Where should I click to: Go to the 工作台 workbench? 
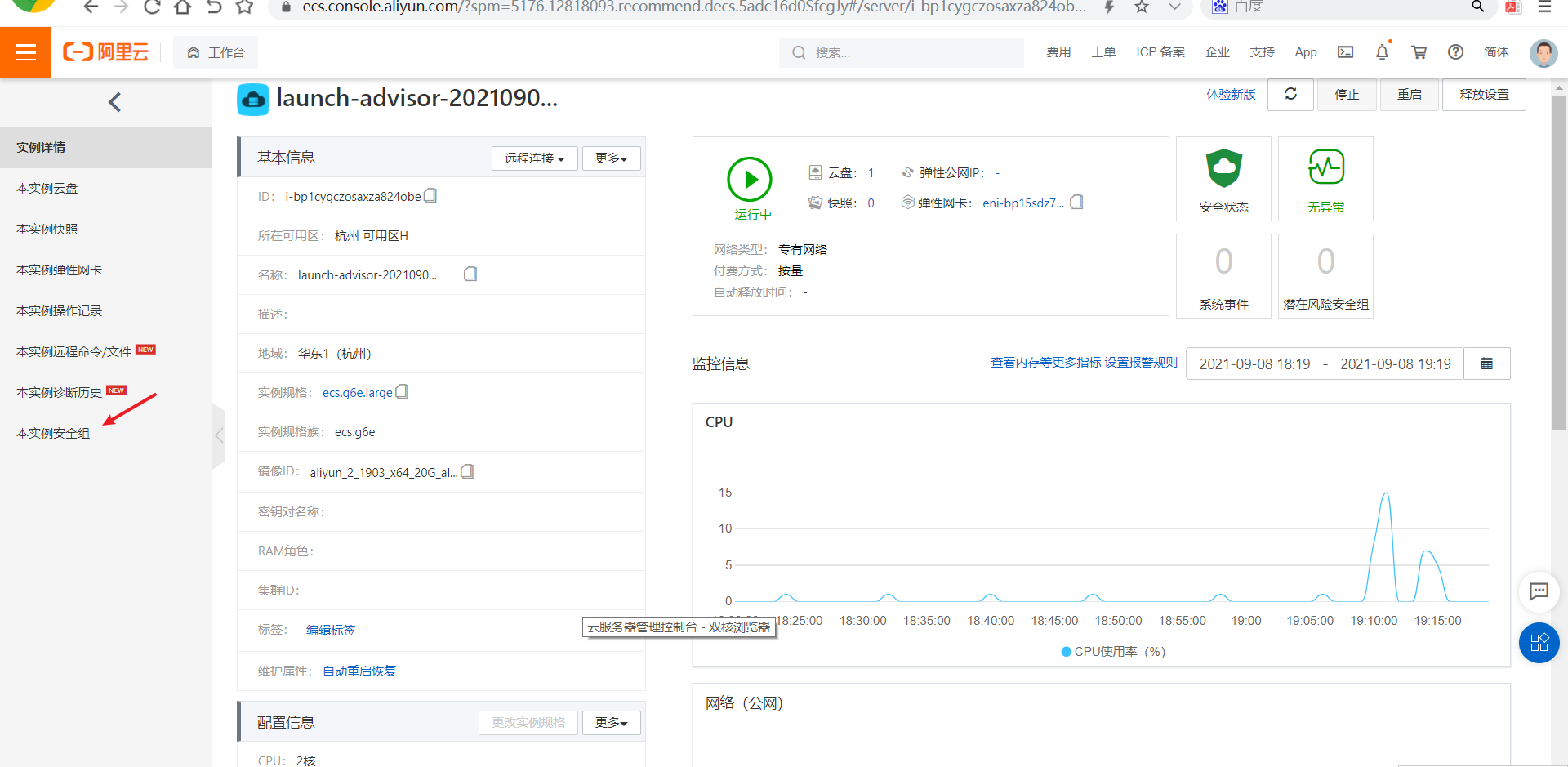tap(216, 52)
